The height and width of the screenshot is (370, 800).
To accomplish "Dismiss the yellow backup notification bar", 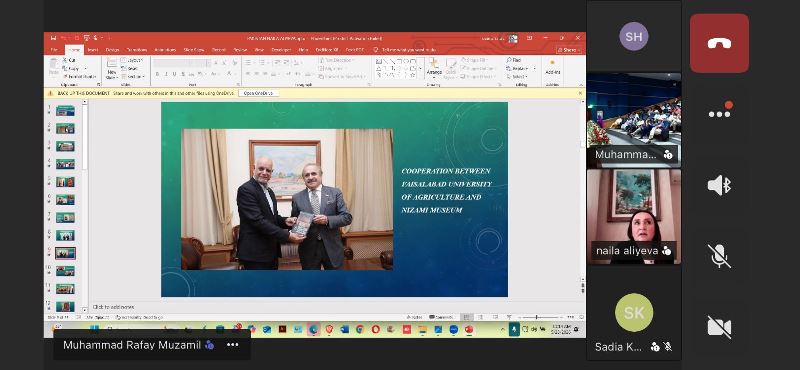I will click(580, 93).
